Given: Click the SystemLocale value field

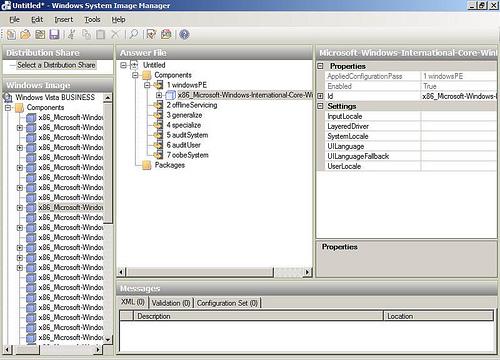Looking at the screenshot, I should coord(459,136).
